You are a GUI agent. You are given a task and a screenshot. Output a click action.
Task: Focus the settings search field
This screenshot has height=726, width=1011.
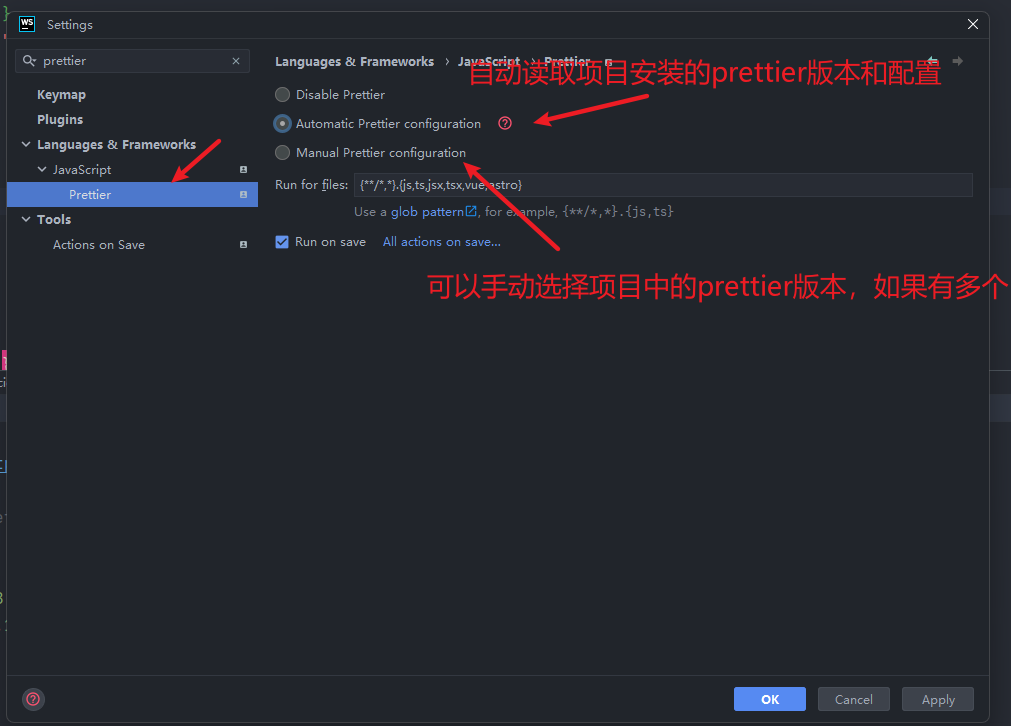point(132,61)
